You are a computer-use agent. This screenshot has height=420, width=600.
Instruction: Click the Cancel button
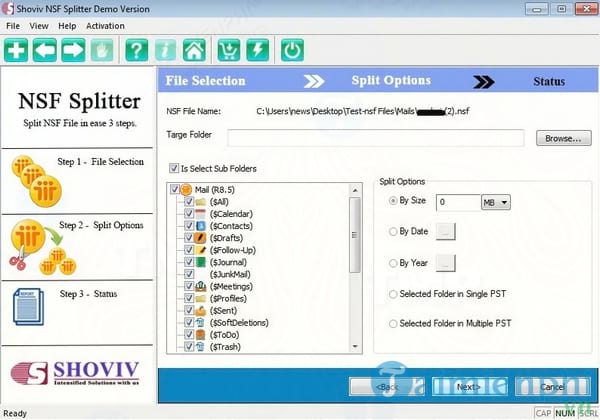point(552,387)
